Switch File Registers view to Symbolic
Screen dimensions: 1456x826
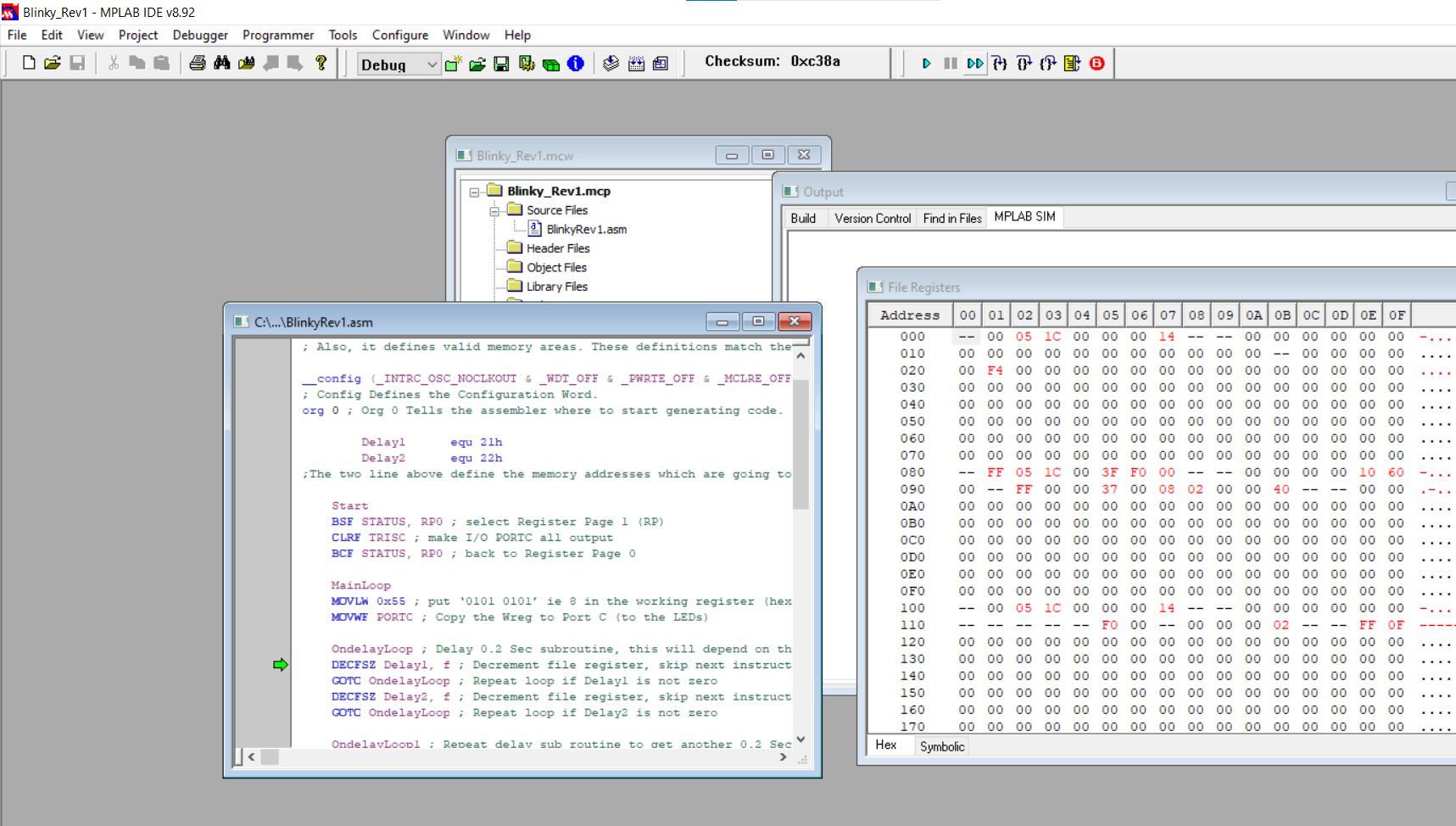(x=941, y=746)
